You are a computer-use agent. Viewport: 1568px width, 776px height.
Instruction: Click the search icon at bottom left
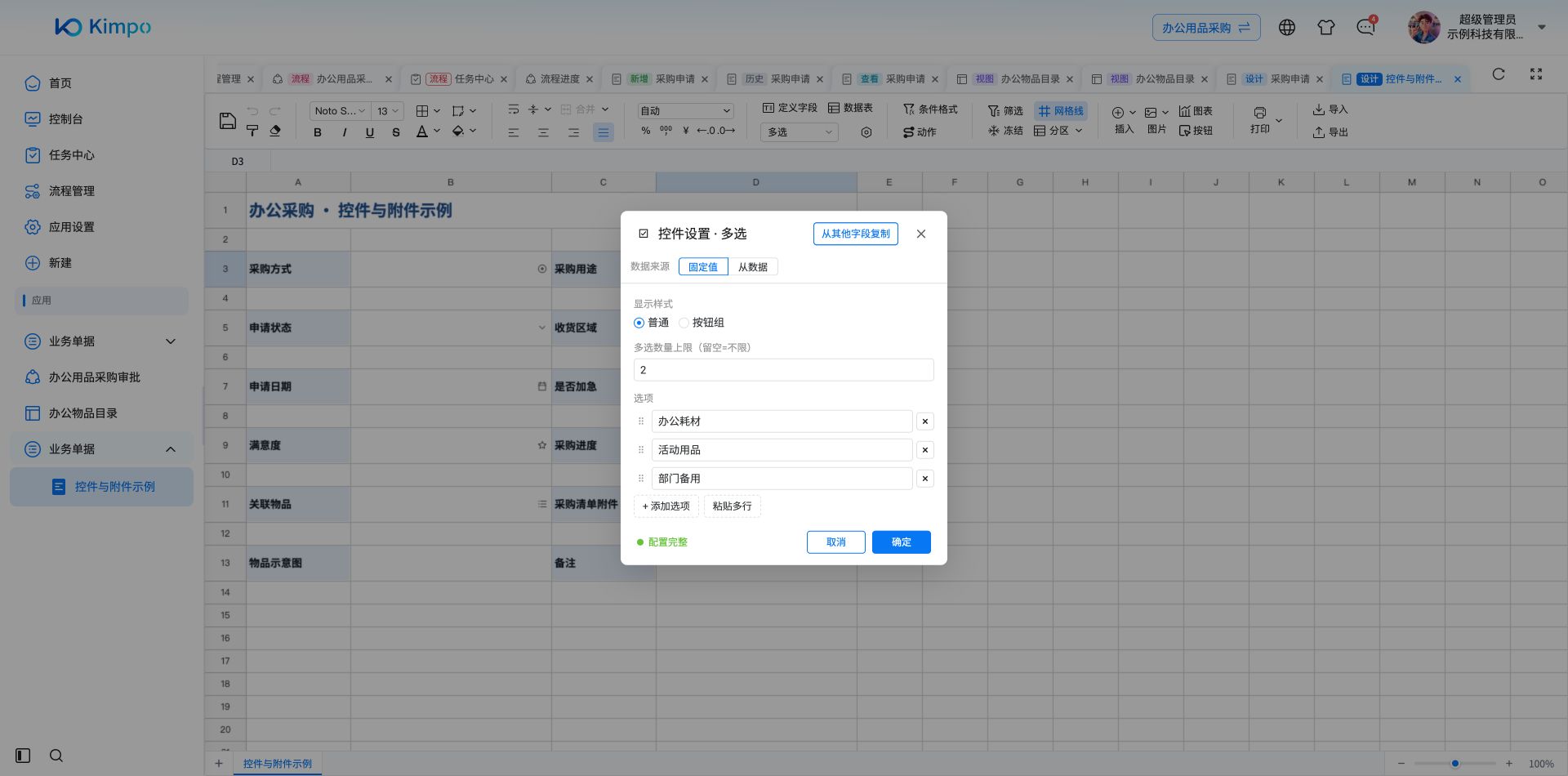pyautogui.click(x=56, y=756)
